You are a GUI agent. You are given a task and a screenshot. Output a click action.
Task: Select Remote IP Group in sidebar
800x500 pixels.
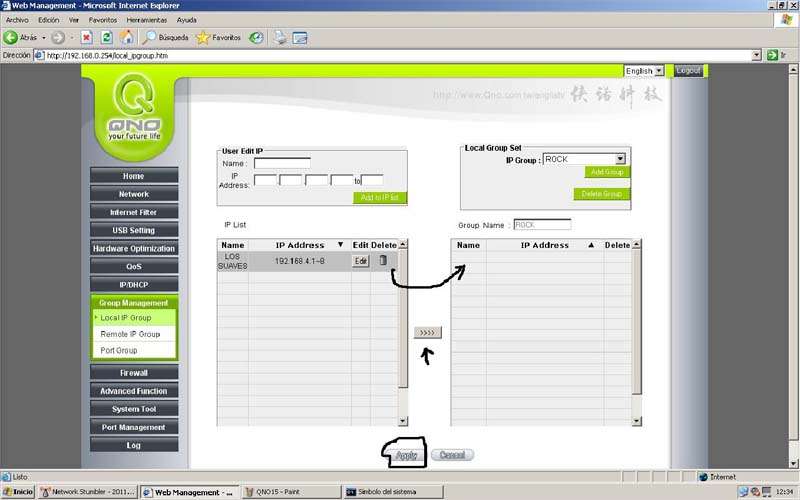pos(130,334)
